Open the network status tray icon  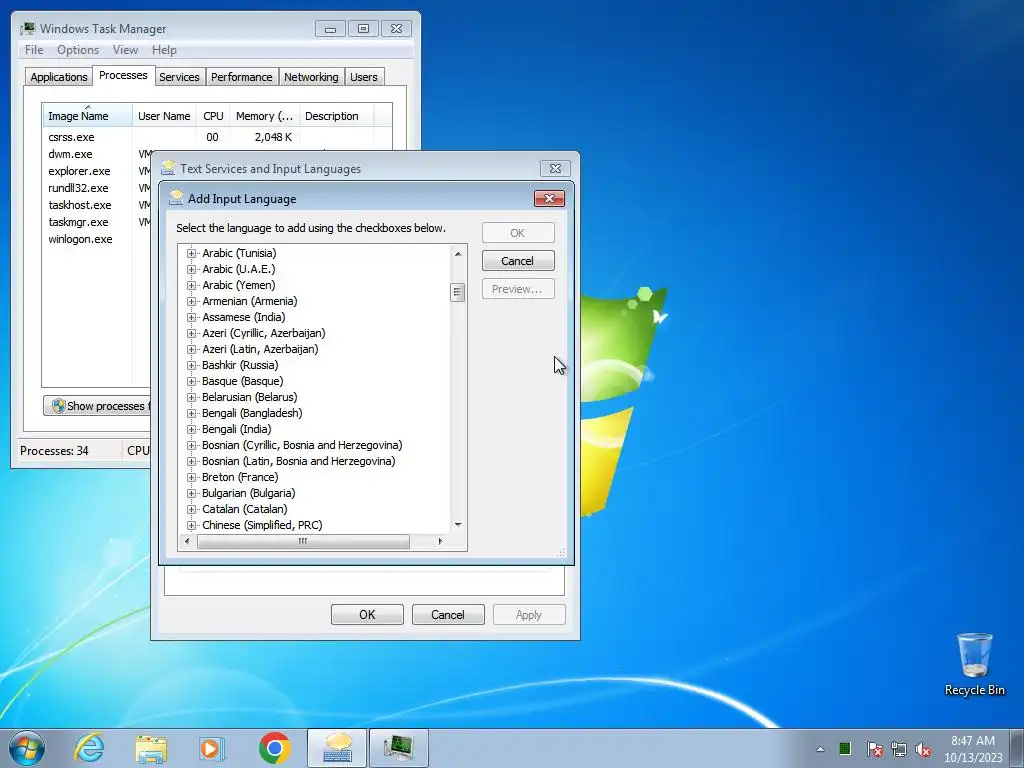tap(899, 749)
